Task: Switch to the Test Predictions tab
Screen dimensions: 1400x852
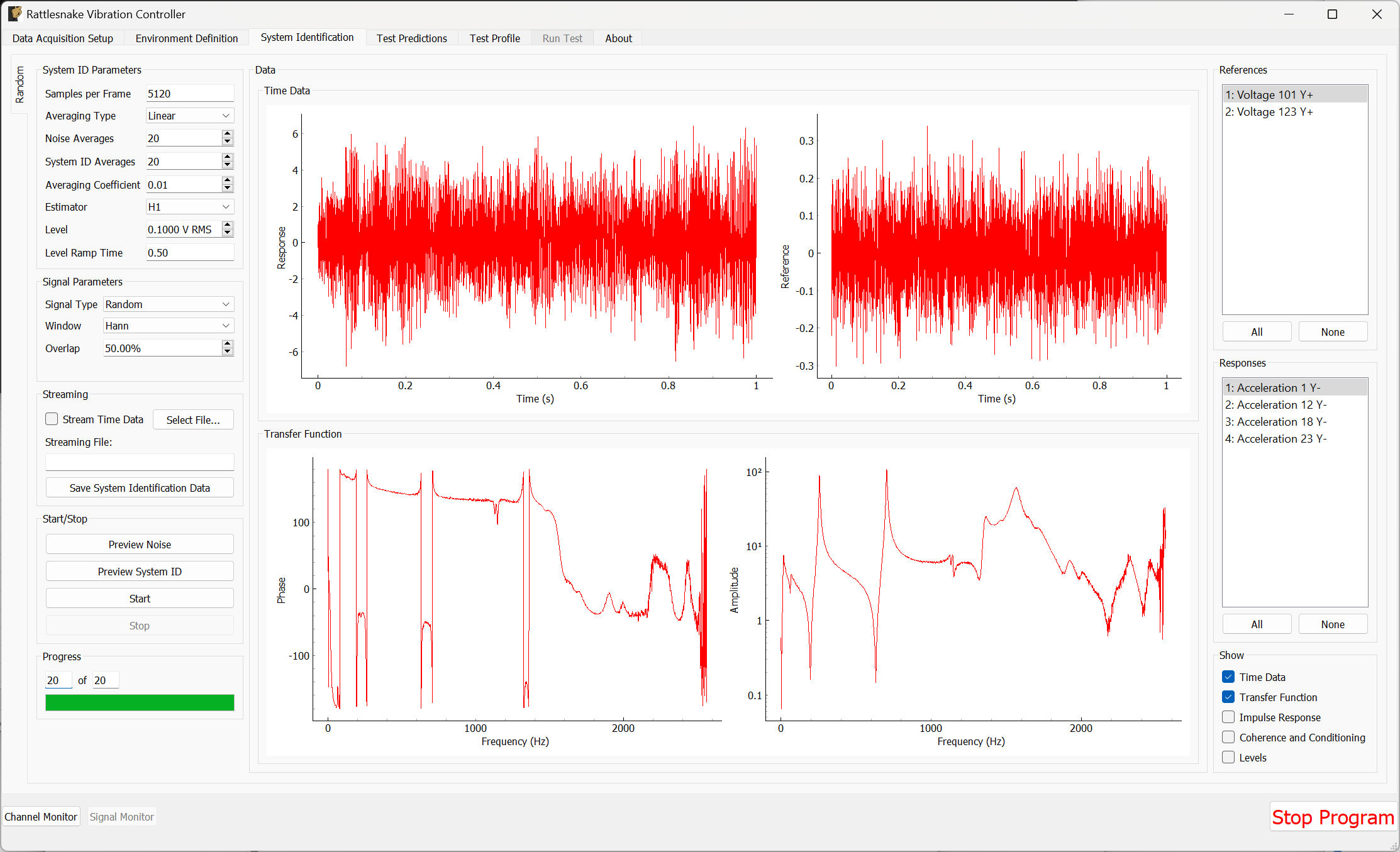Action: click(x=411, y=38)
